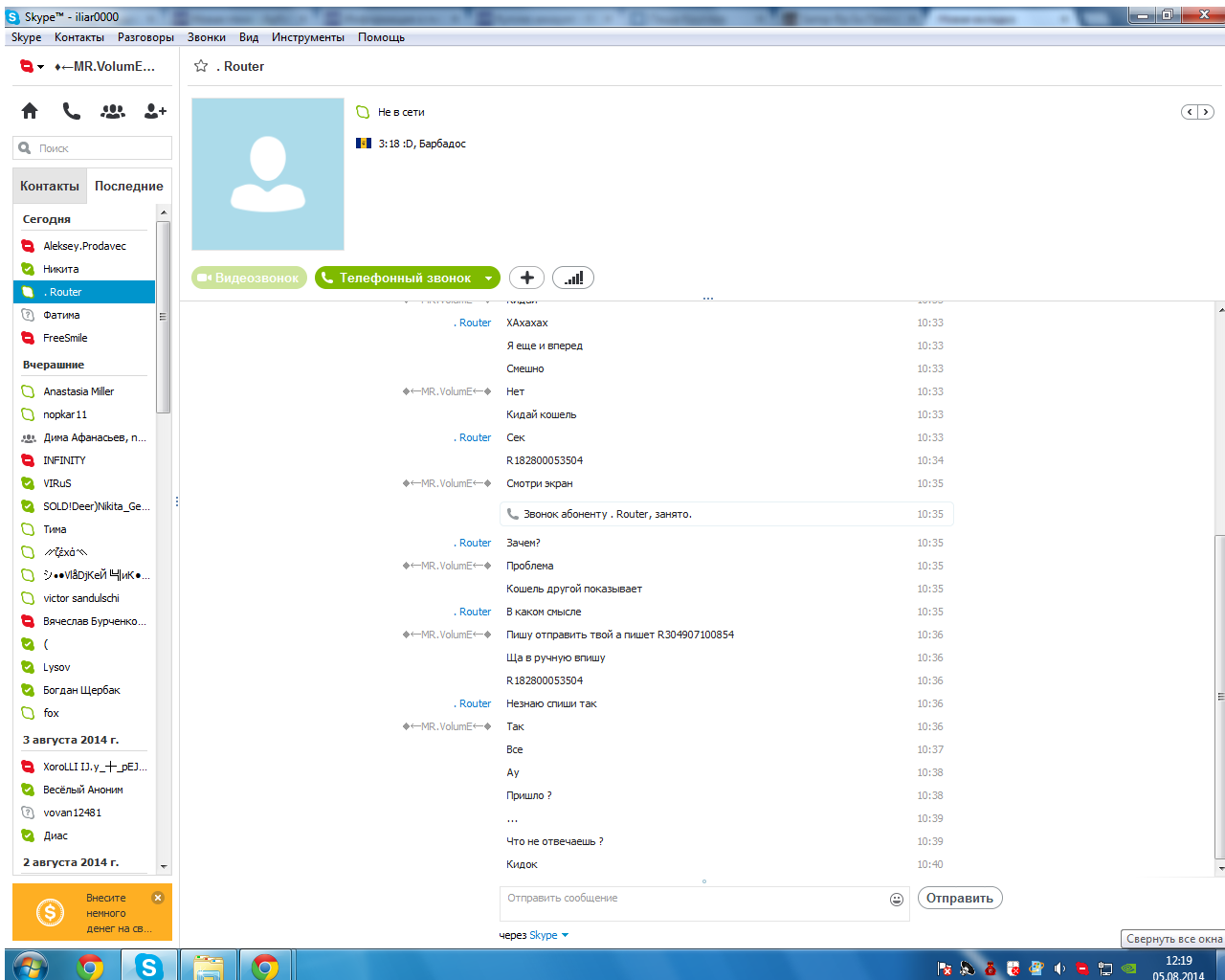Click the volume speaker tray icon
Viewport: 1225px width, 980px height.
[1059, 969]
